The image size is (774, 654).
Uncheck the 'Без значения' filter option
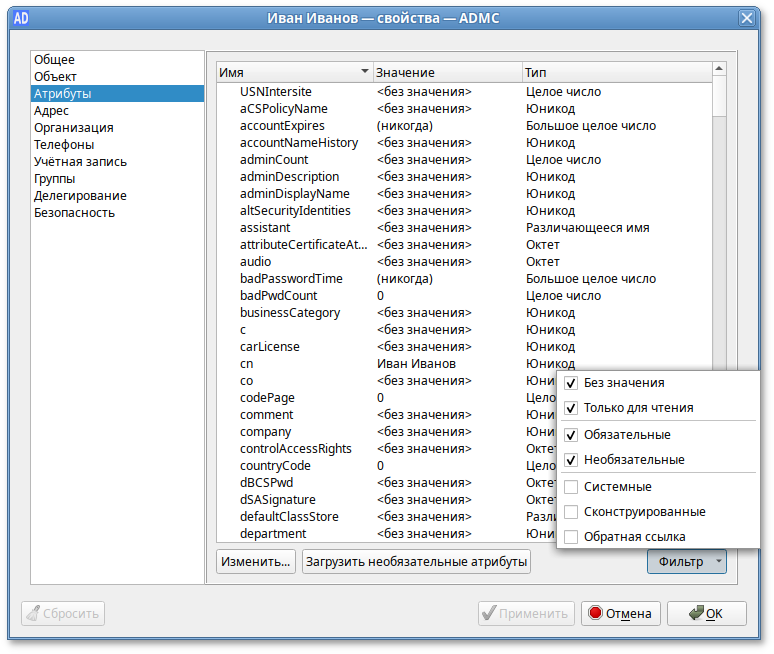[571, 383]
